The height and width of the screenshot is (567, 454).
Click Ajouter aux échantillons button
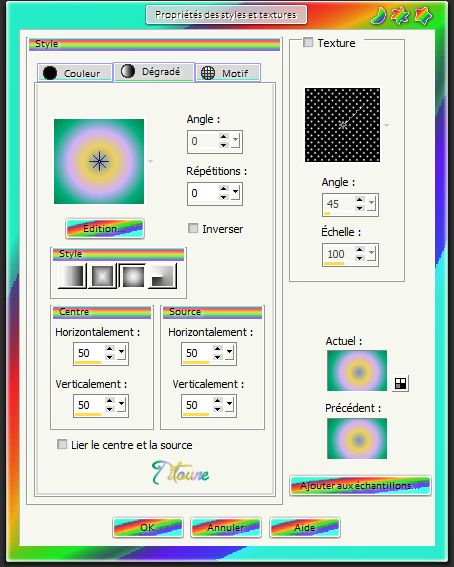360,485
